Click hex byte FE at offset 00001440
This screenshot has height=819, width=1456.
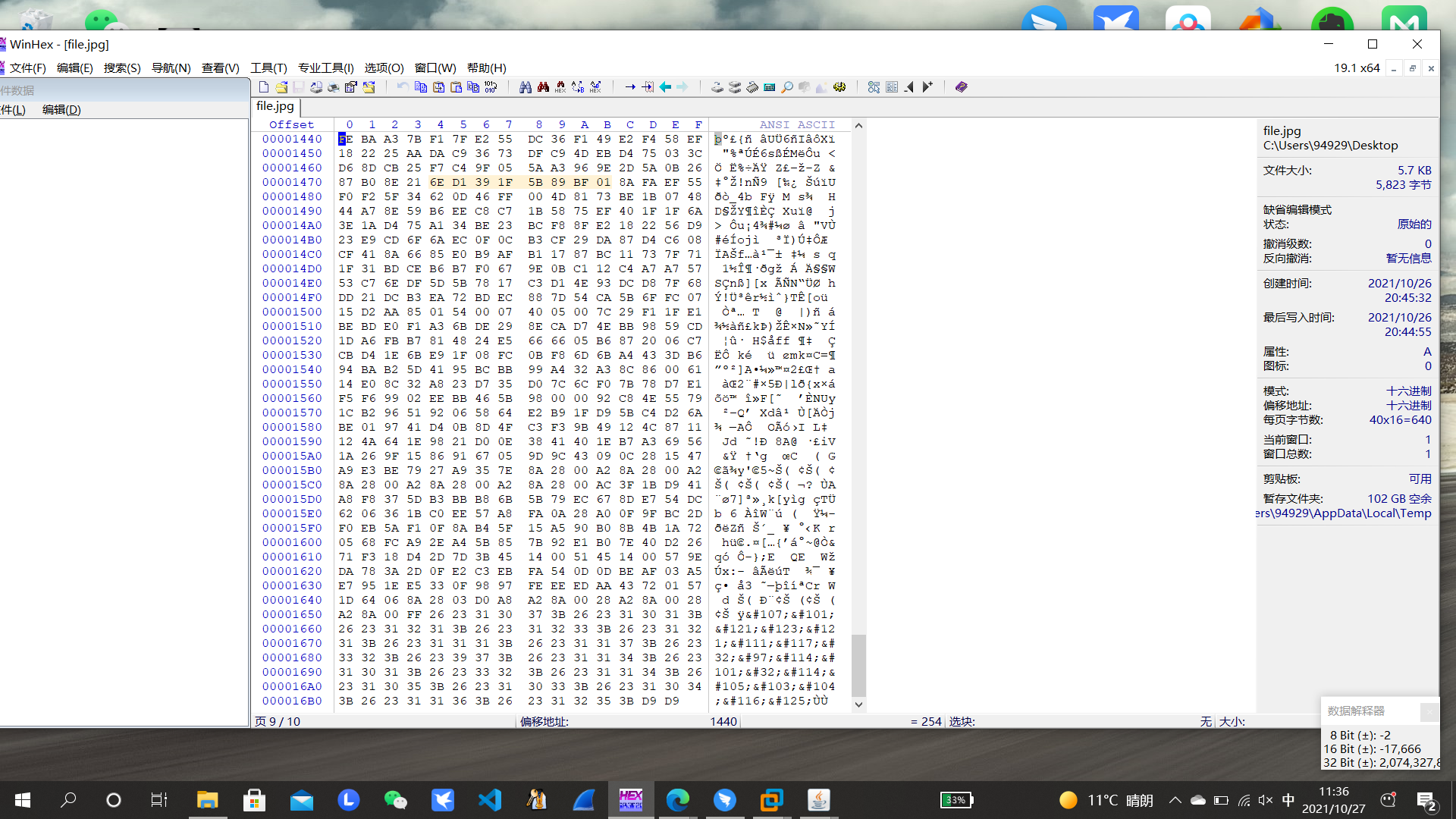pos(345,139)
